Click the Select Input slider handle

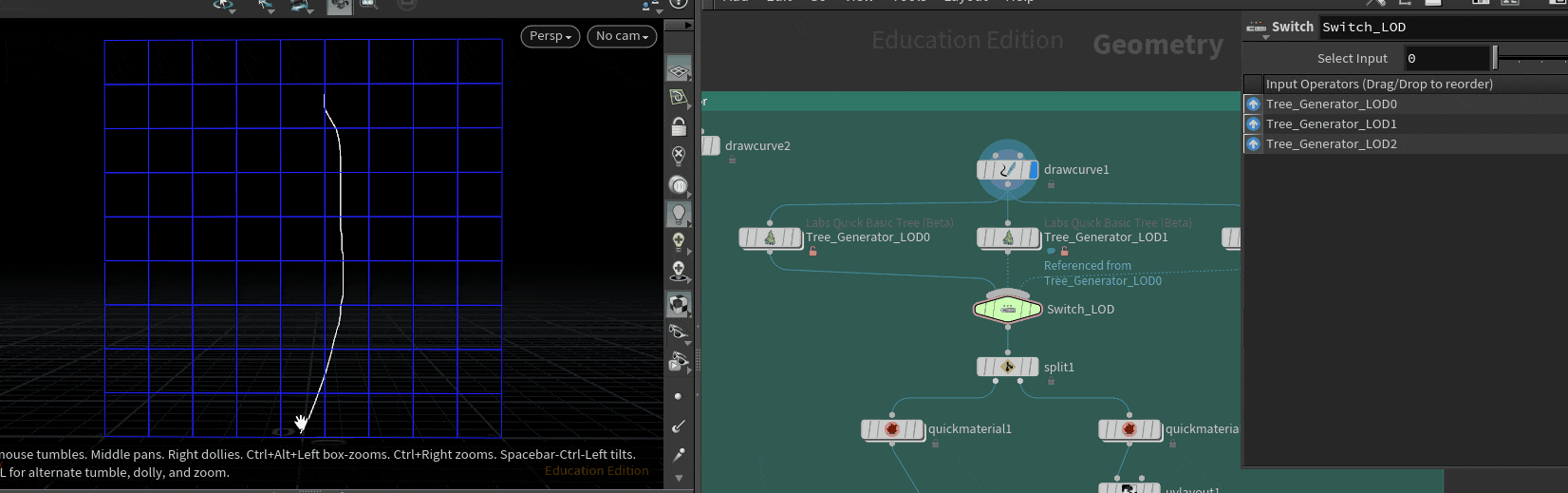coord(1495,59)
